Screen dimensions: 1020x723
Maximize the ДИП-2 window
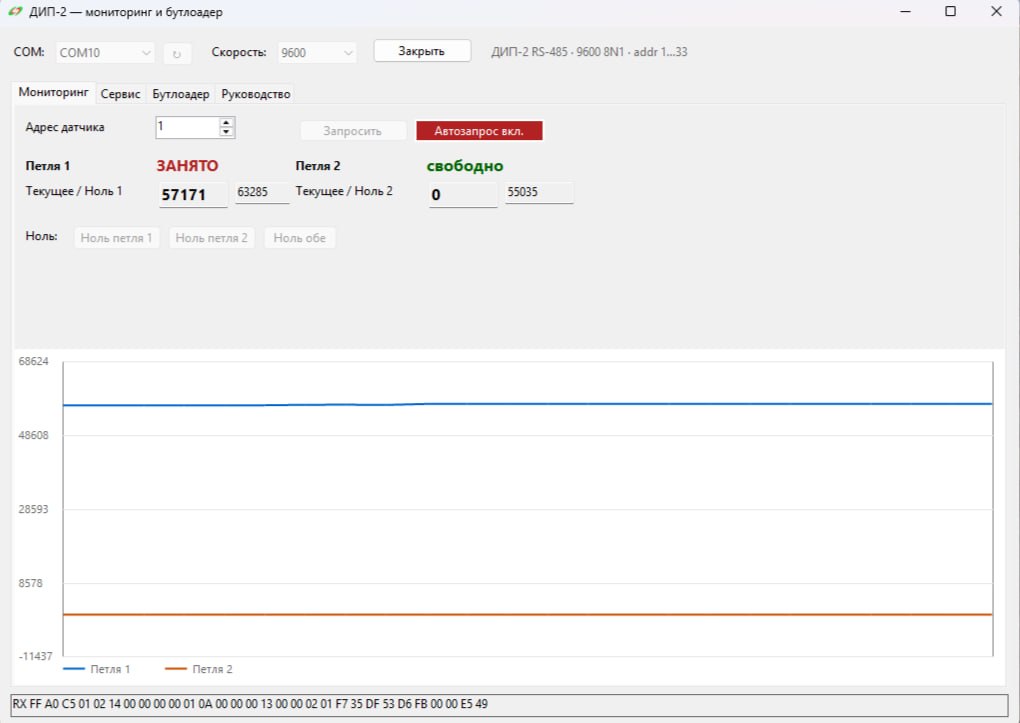pyautogui.click(x=950, y=12)
